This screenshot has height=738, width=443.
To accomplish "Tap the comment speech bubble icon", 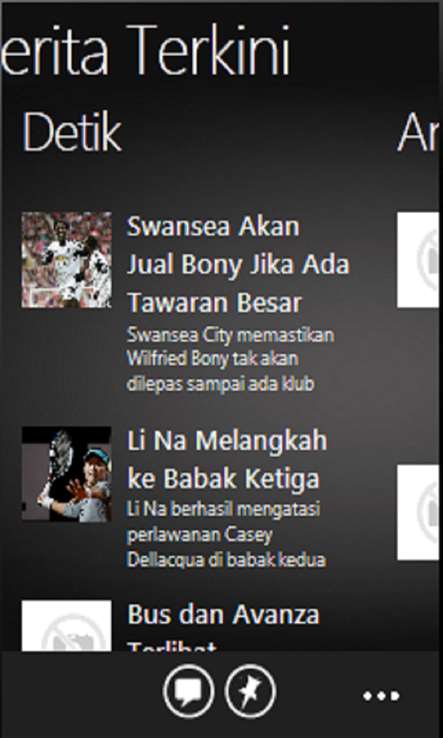I will pyautogui.click(x=189, y=691).
